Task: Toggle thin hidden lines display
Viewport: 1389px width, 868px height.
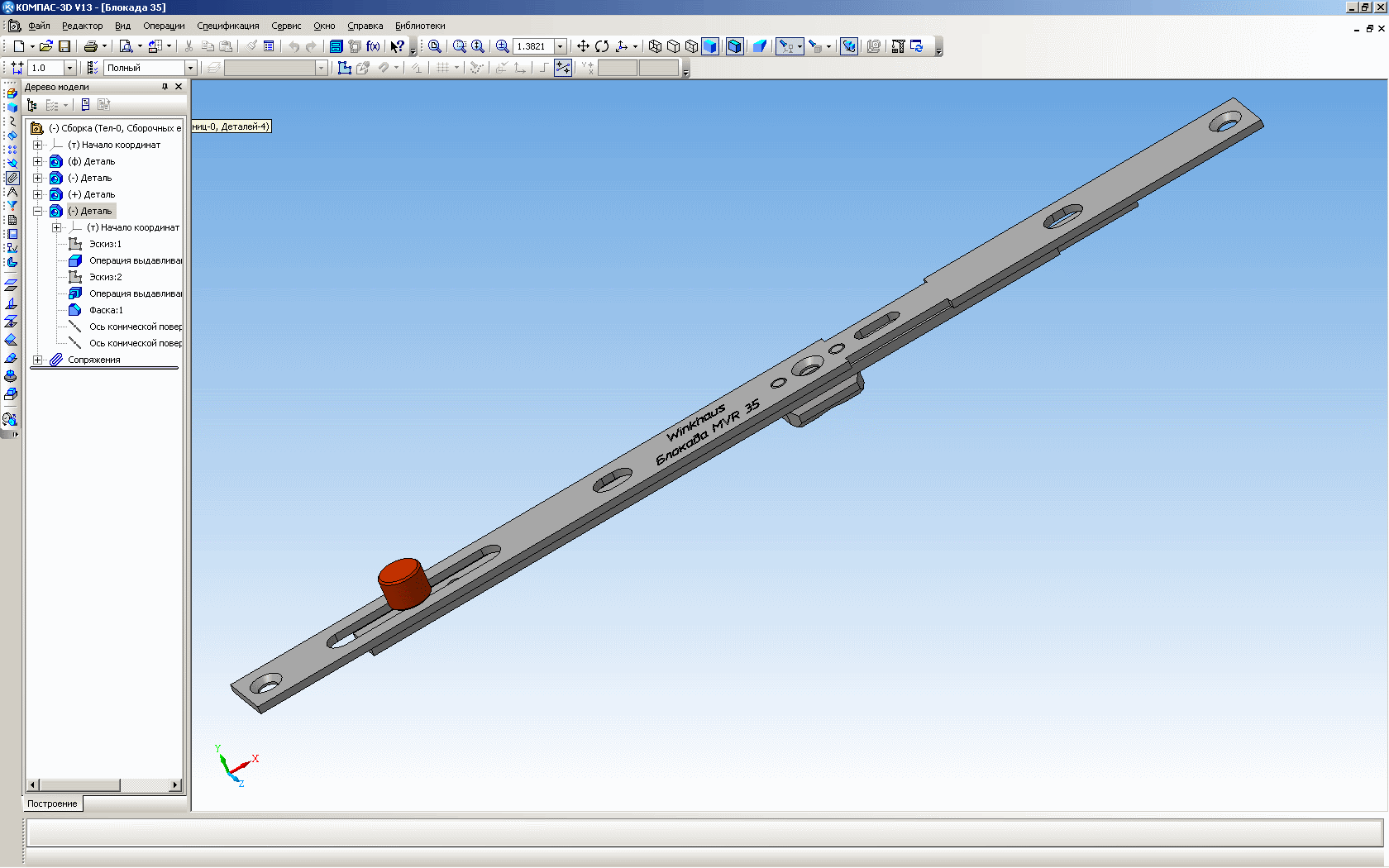Action: [x=691, y=46]
